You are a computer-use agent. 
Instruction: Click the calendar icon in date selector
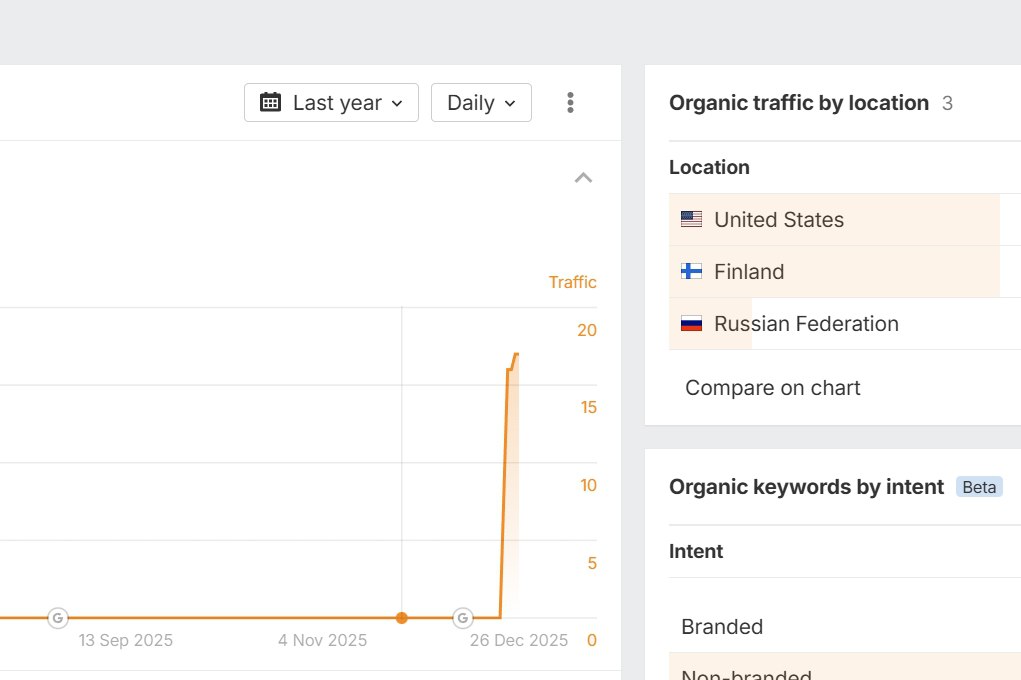pyautogui.click(x=270, y=102)
